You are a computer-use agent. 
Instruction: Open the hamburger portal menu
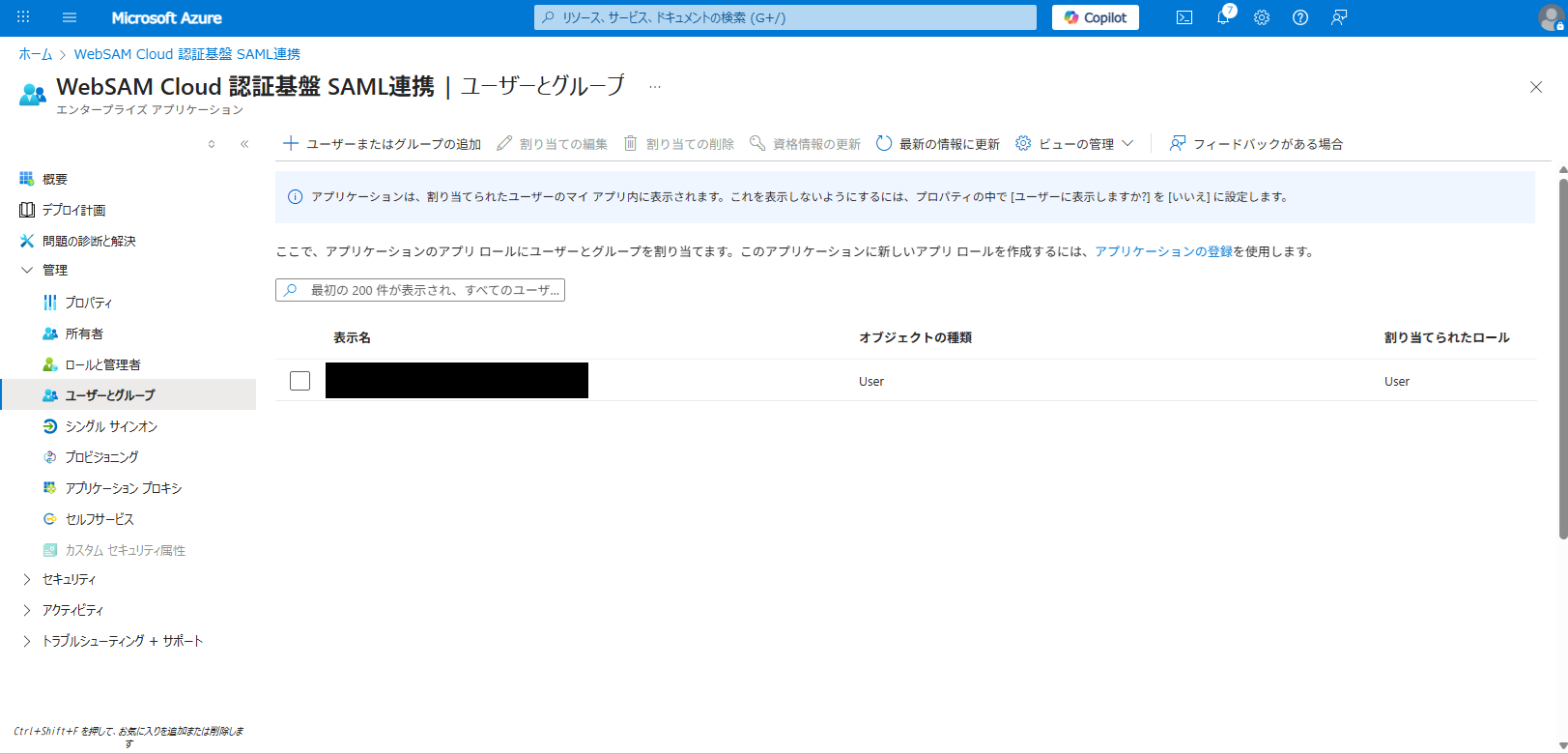(69, 17)
